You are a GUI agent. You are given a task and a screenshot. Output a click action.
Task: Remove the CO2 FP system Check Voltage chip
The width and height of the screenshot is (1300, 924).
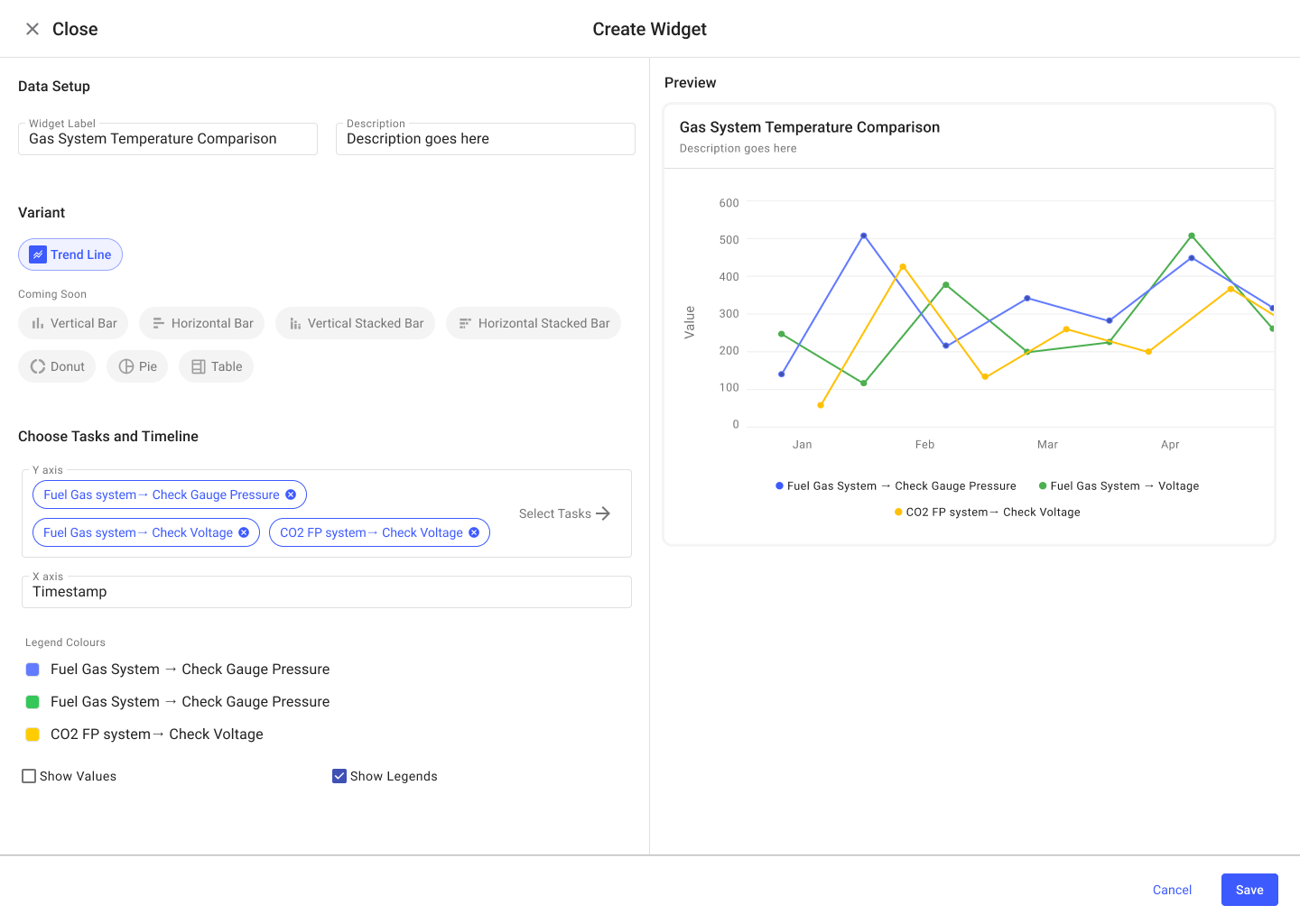click(x=474, y=532)
